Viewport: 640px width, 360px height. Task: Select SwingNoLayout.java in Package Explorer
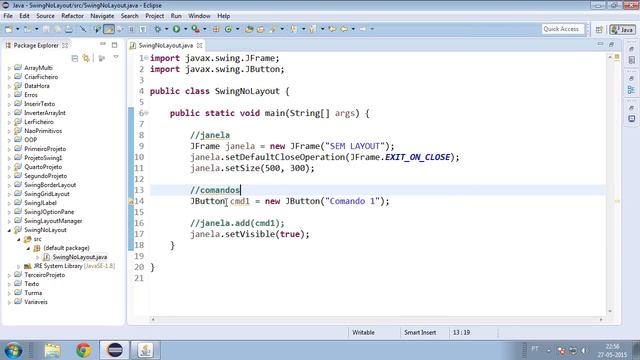coord(80,257)
